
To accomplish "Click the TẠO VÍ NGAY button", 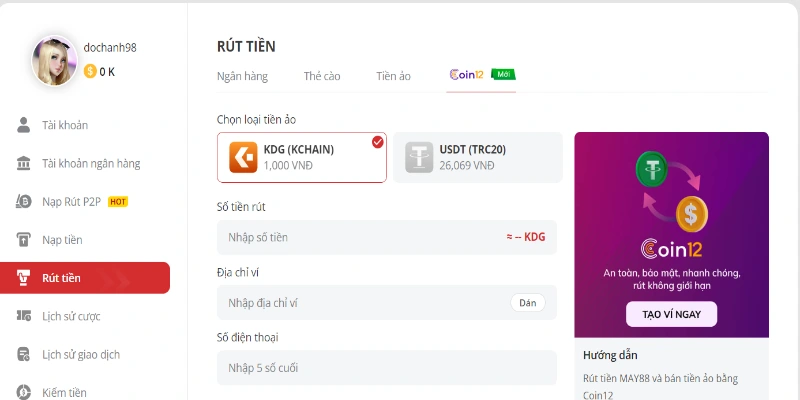I will pos(671,314).
